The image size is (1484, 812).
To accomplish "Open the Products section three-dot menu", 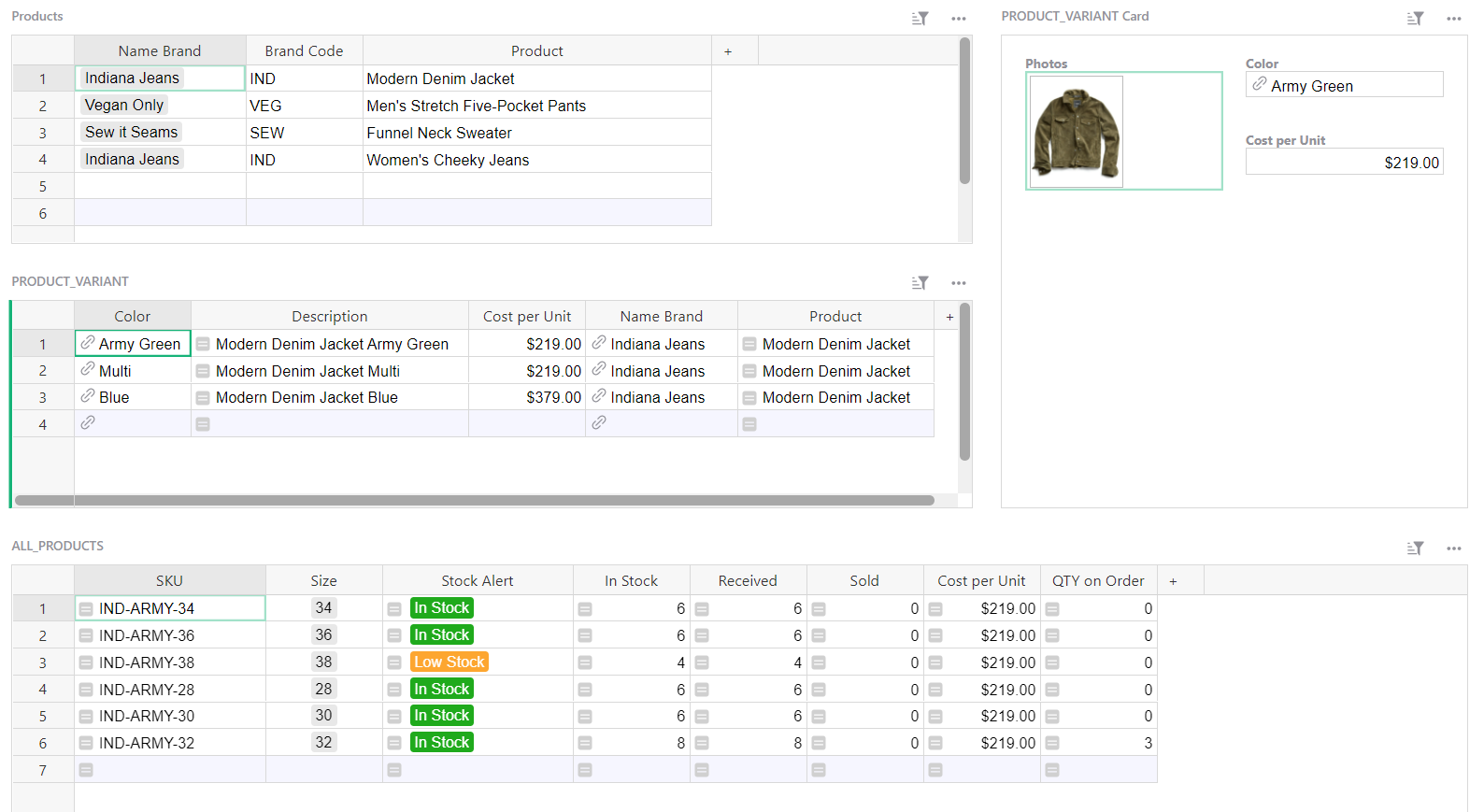I will point(958,19).
